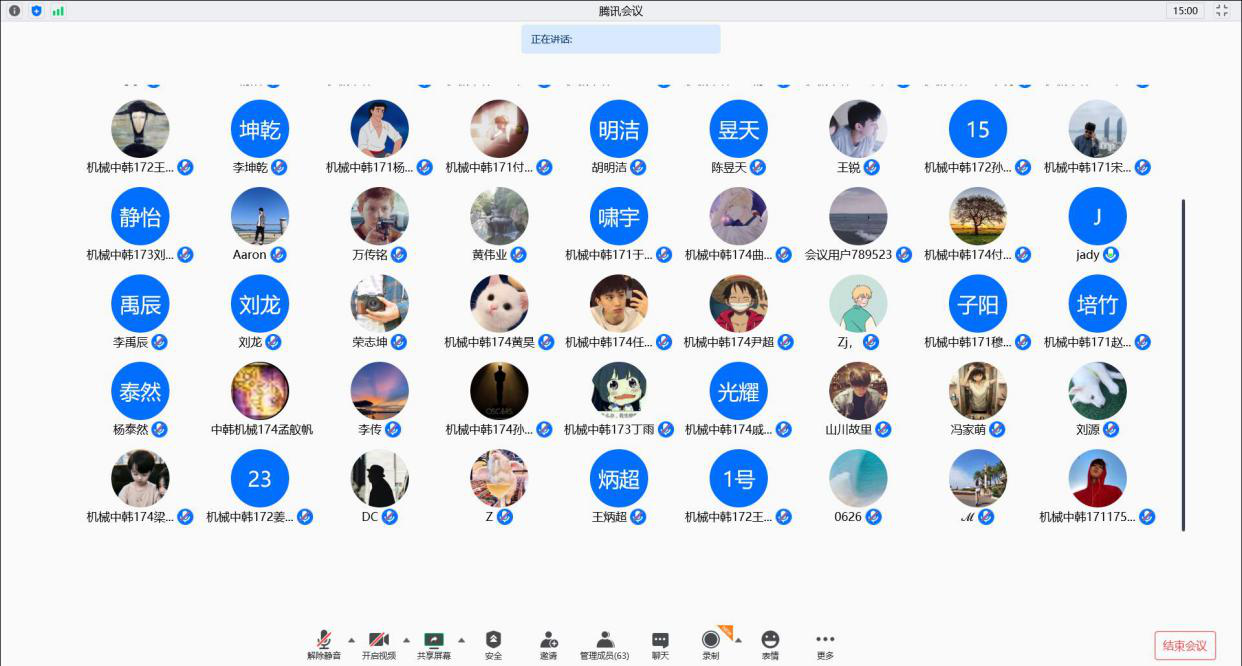Expand video options arrow beside 开启视频
Screen dimensions: 1242x666
tap(406, 640)
